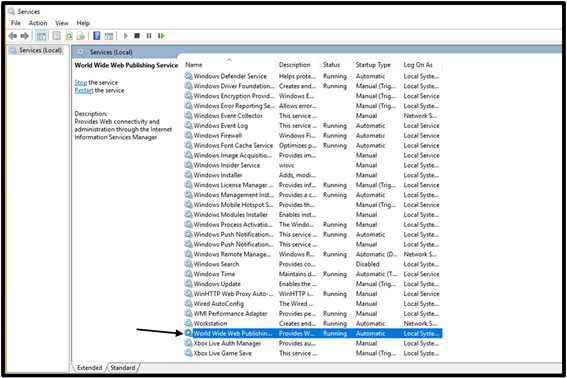Select Windows Process Activation service row
567x378 pixels.
(313, 224)
